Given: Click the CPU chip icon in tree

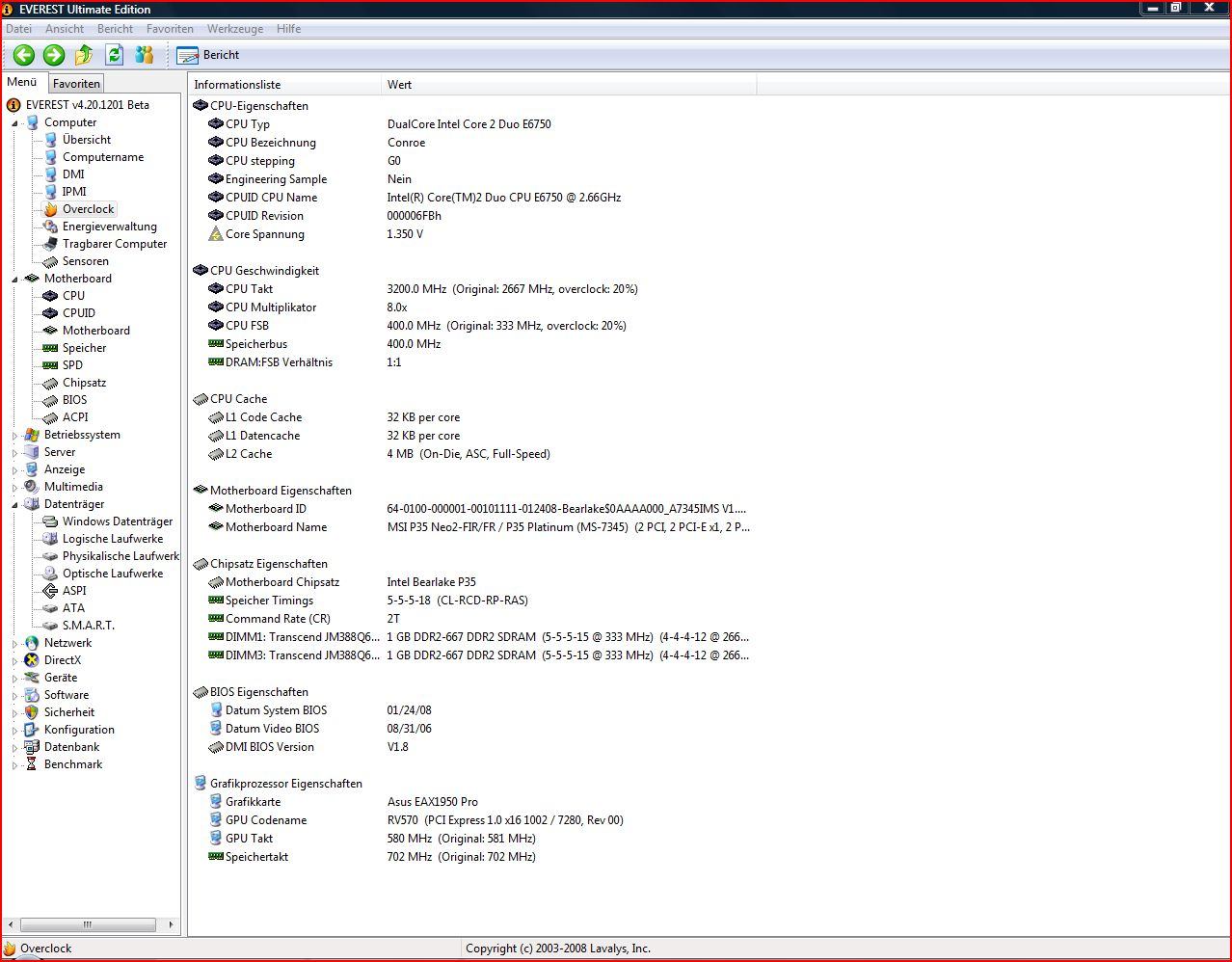Looking at the screenshot, I should tap(51, 296).
